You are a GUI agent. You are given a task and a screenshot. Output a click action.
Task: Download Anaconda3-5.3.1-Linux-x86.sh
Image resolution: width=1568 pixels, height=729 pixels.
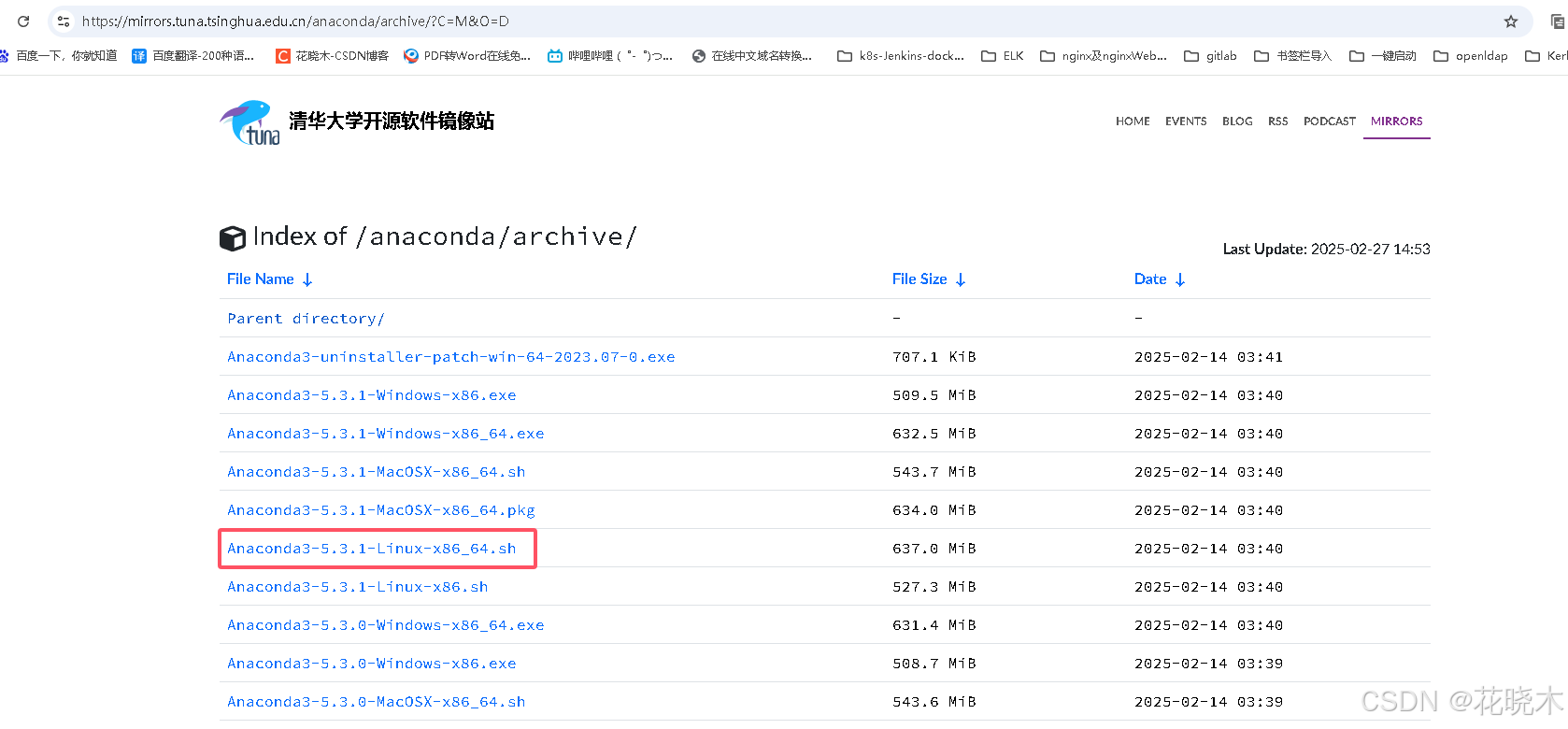(x=358, y=587)
